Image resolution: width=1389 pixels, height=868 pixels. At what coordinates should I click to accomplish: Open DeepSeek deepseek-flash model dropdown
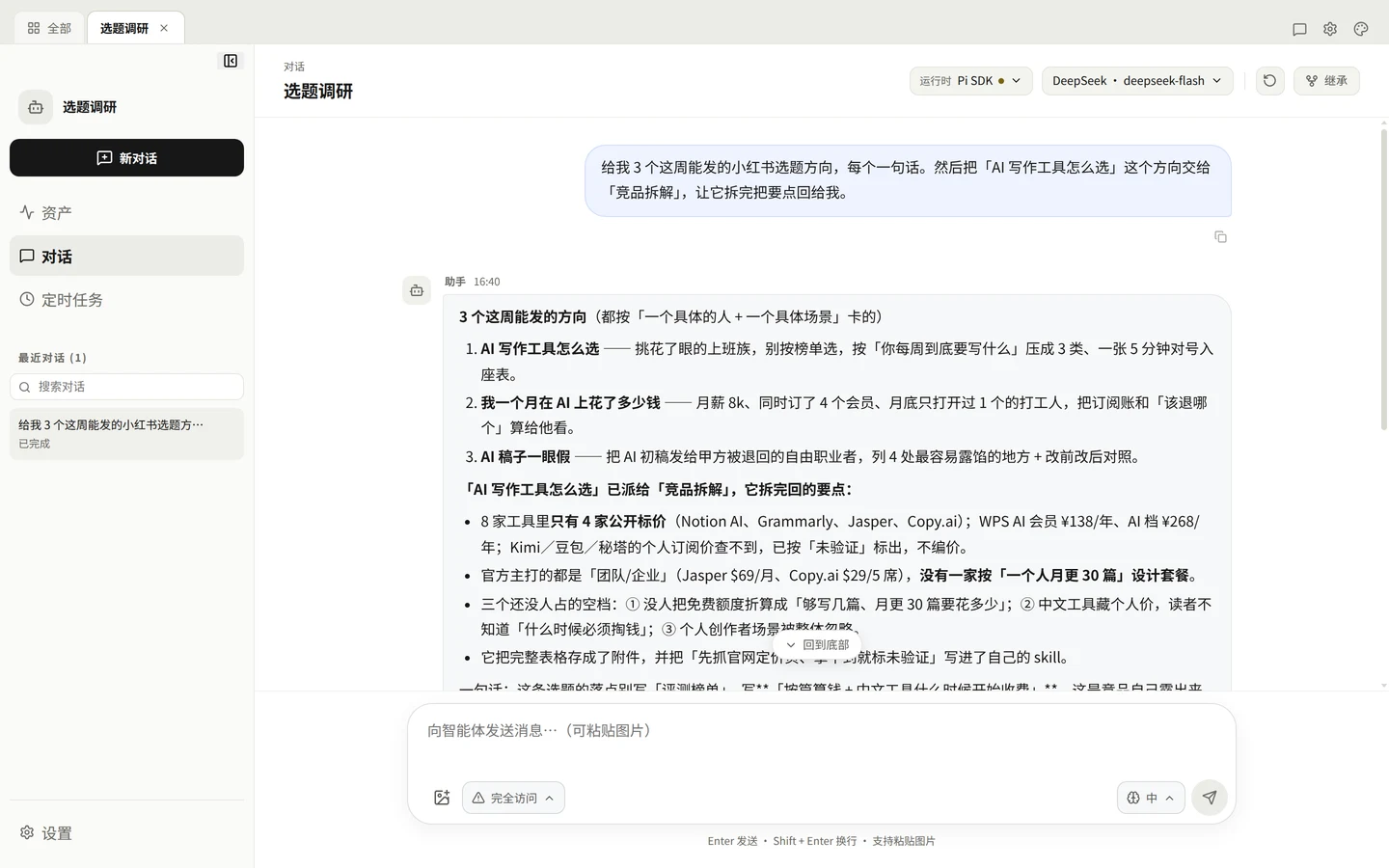1137,81
